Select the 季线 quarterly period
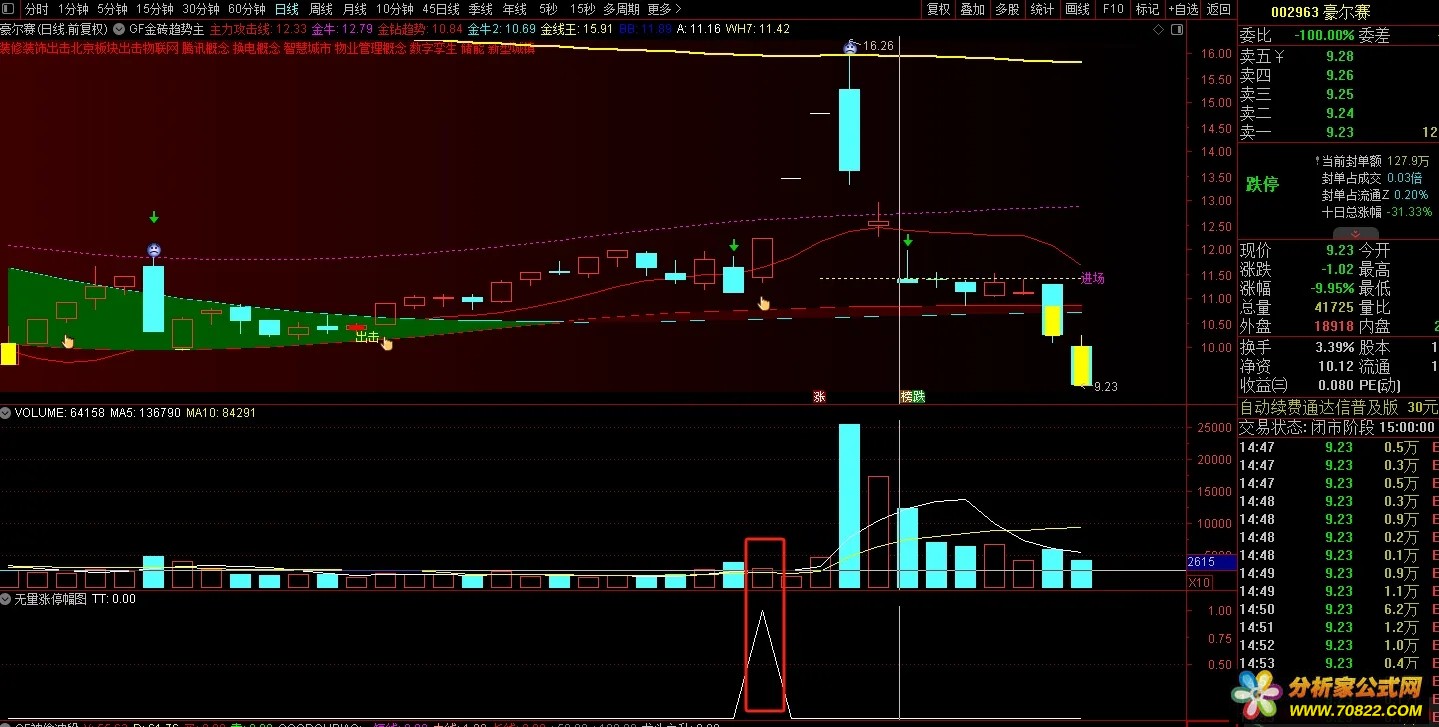Screen dimensions: 1439x727 pos(481,9)
